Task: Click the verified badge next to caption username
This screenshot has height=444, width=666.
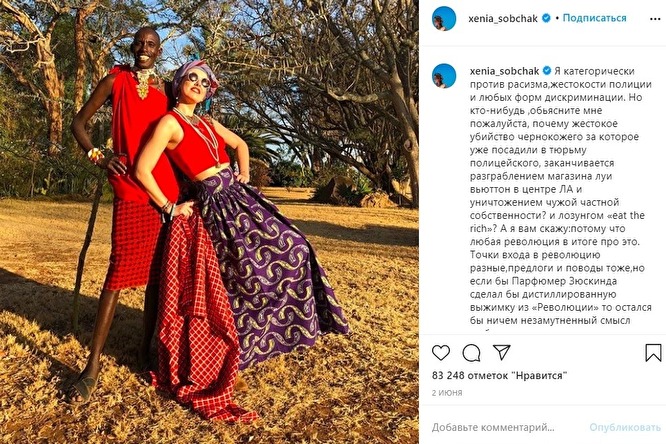Action: 547,71
